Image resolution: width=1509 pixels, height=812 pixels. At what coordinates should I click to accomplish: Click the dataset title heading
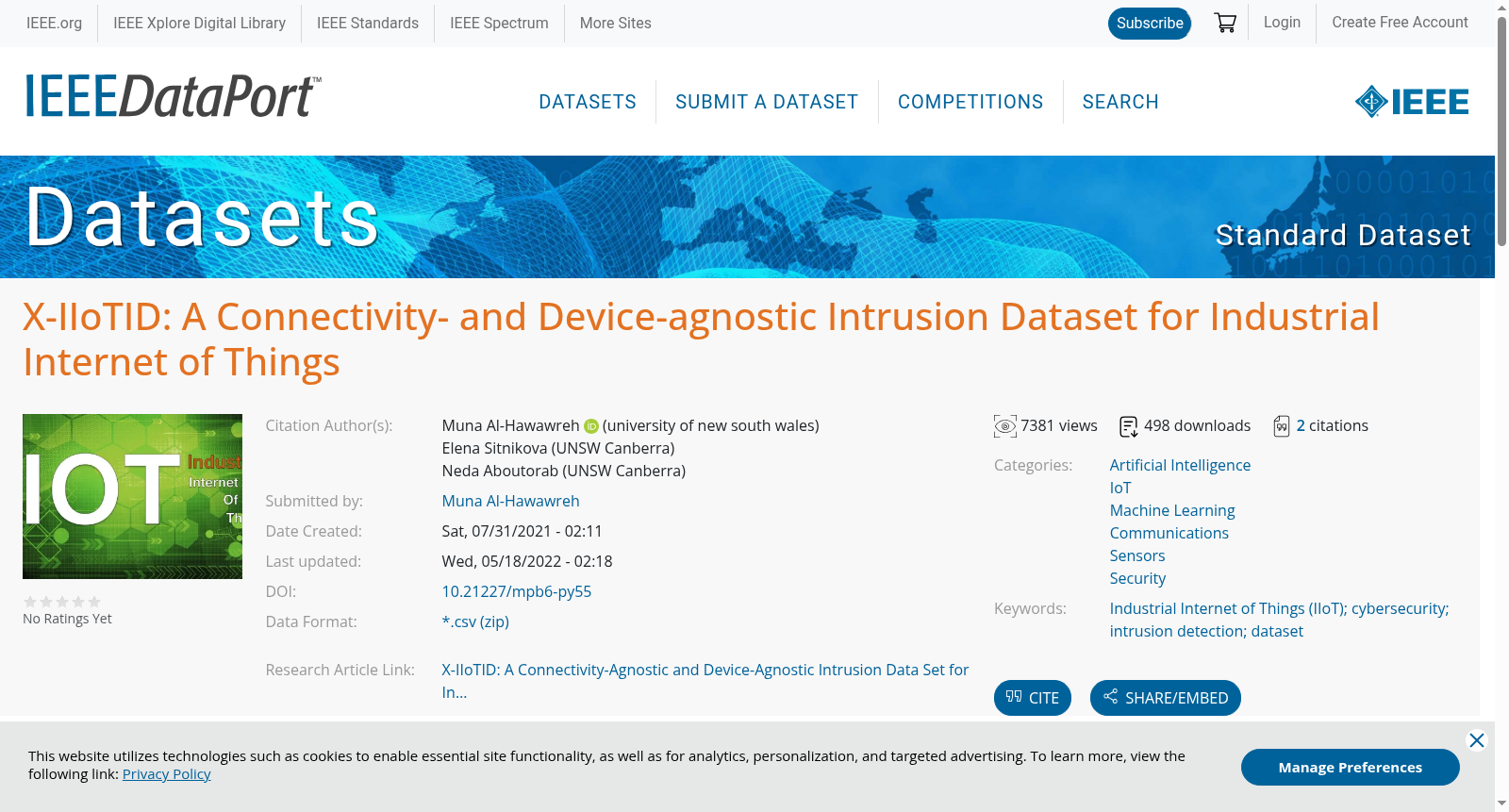[x=701, y=340]
